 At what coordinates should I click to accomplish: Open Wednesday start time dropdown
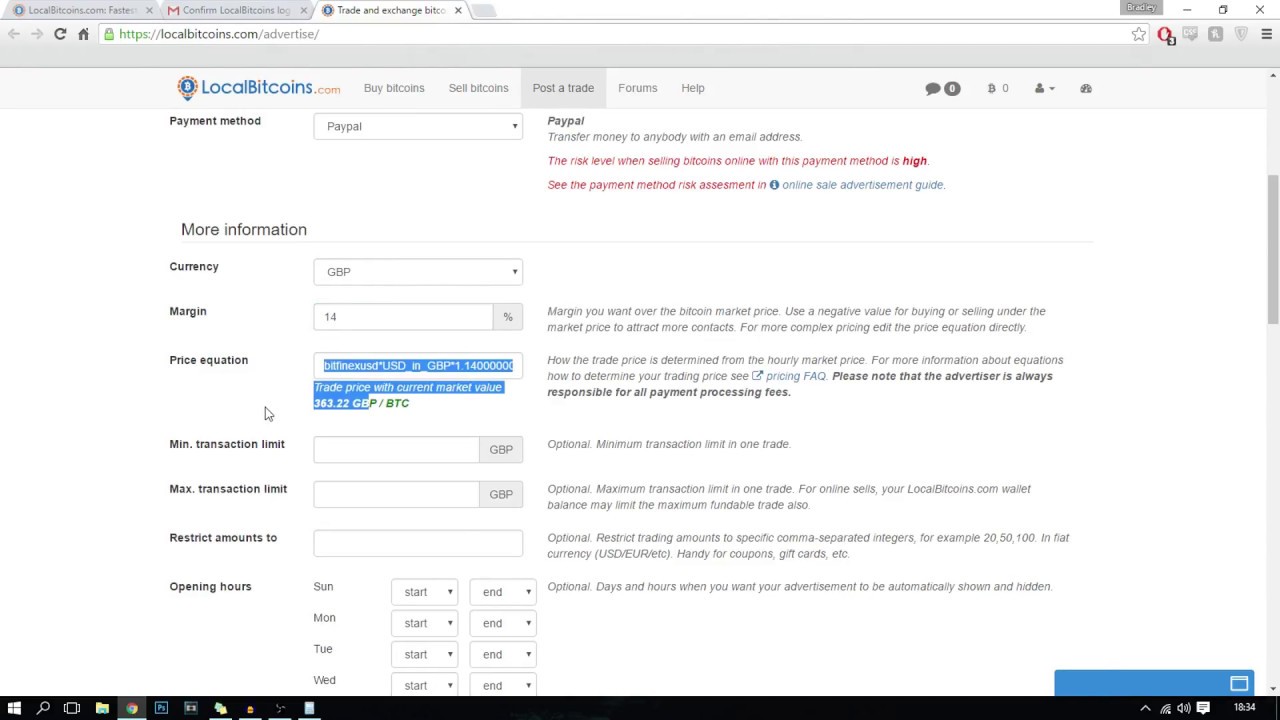click(x=425, y=685)
